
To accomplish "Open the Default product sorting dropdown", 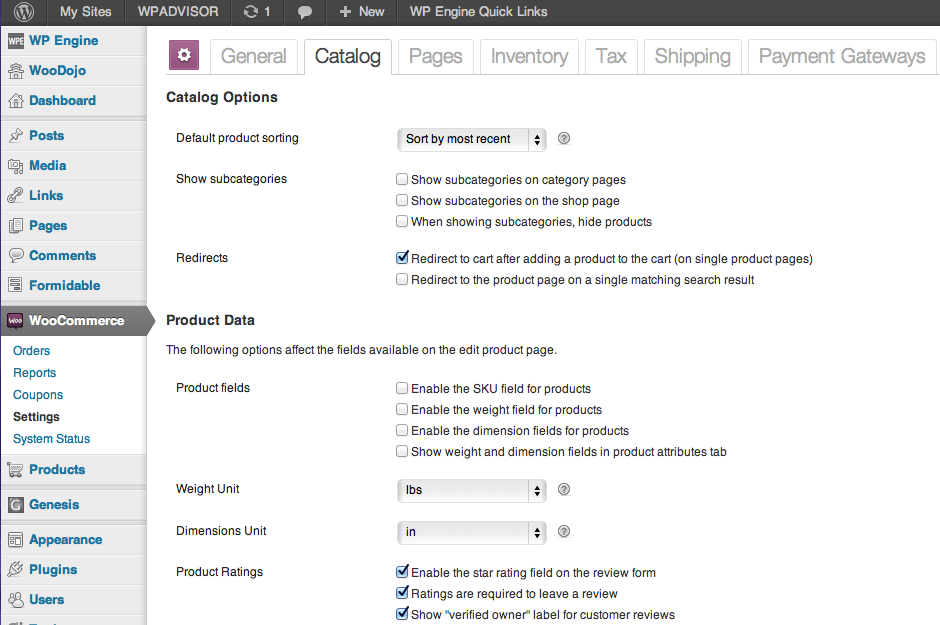I will tap(471, 139).
